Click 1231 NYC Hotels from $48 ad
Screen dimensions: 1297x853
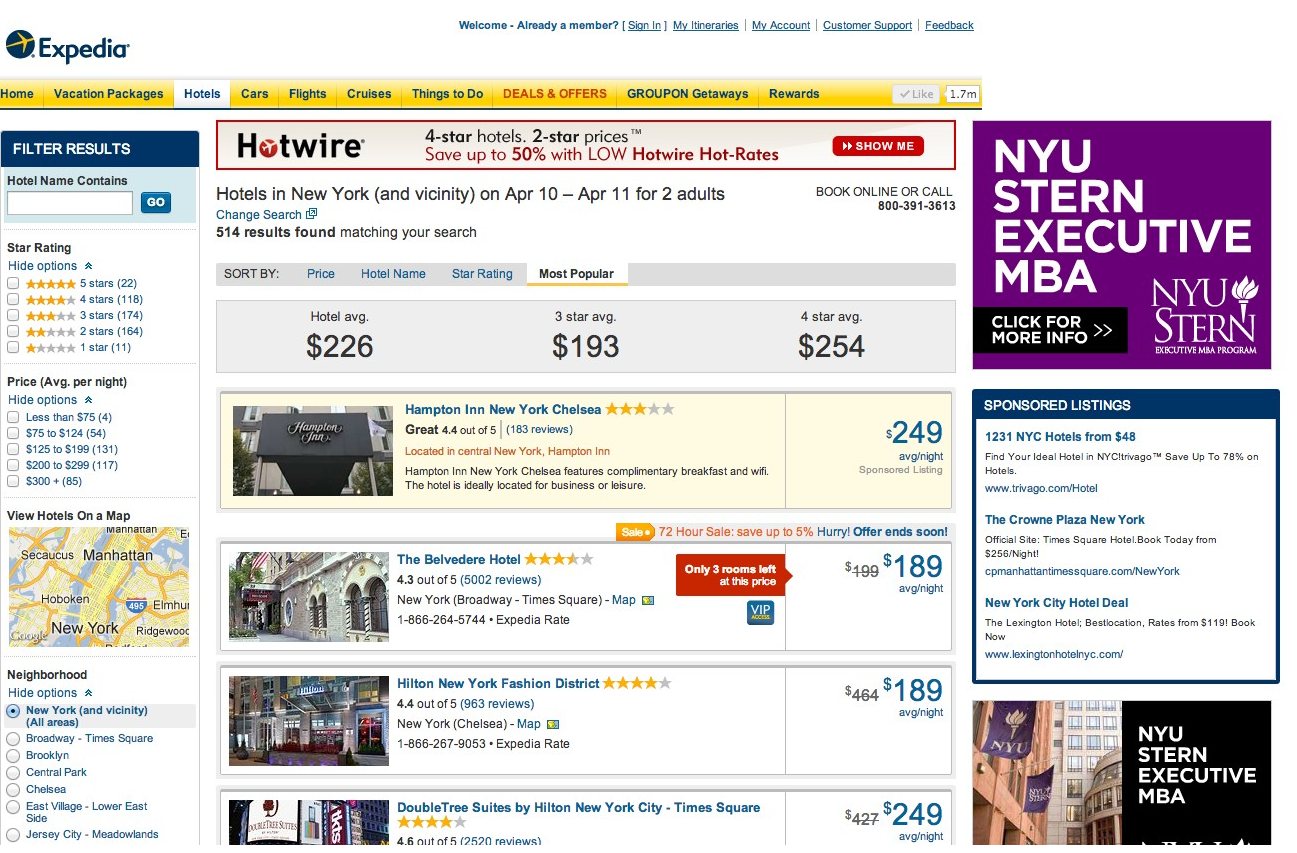point(1060,436)
